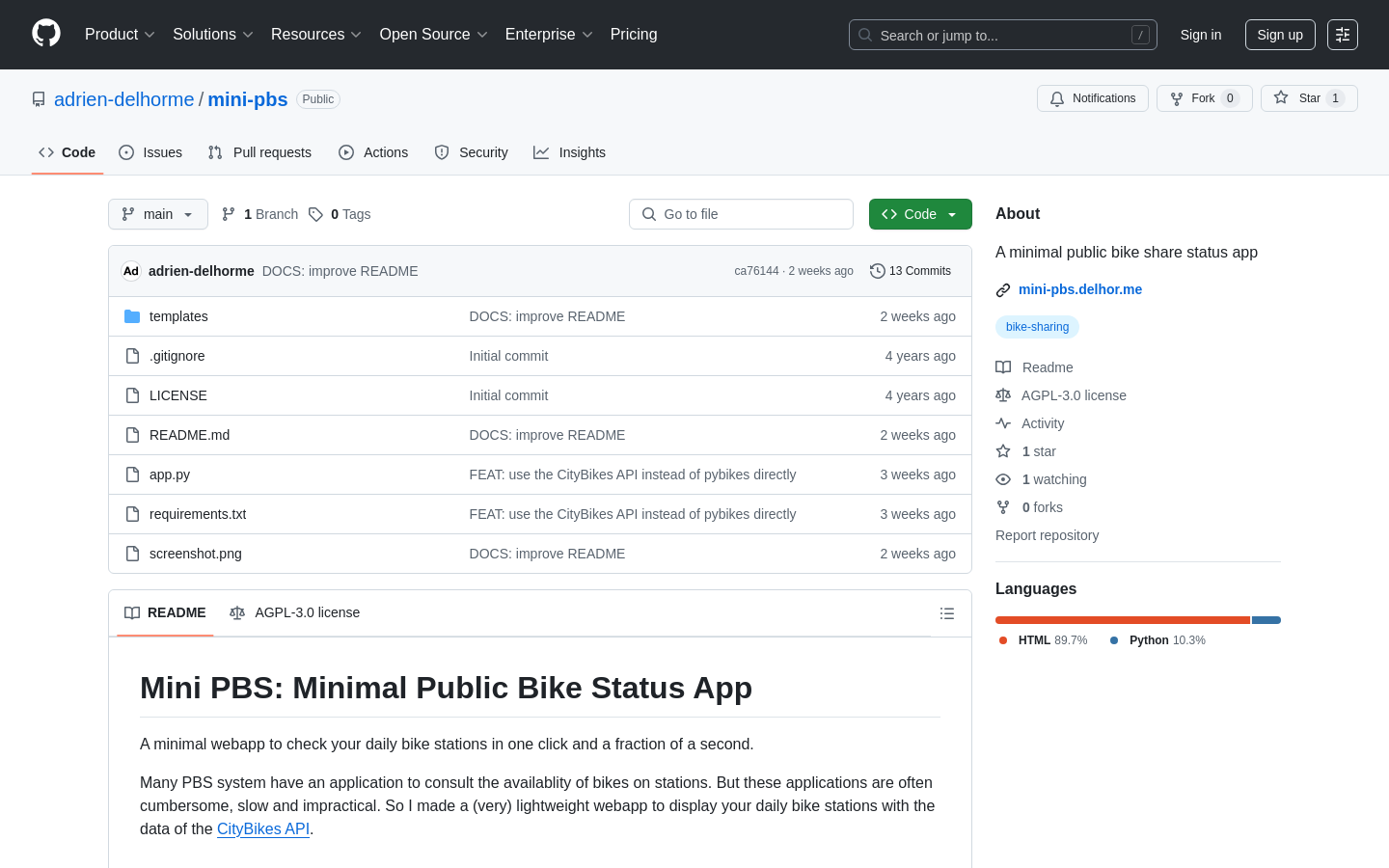Open README.md file
Image resolution: width=1389 pixels, height=868 pixels.
point(189,435)
